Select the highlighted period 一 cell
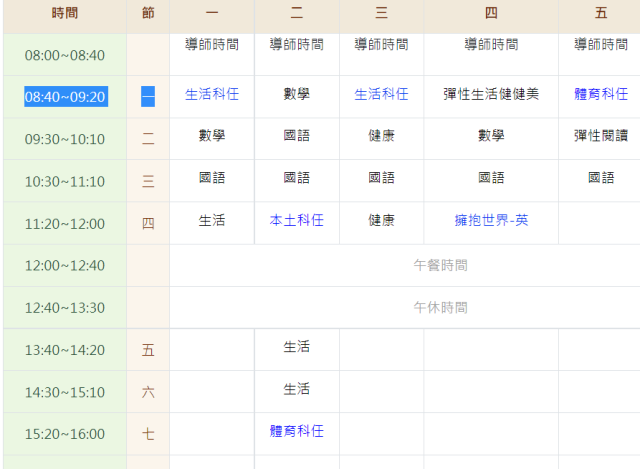This screenshot has width=640, height=469. (x=148, y=97)
